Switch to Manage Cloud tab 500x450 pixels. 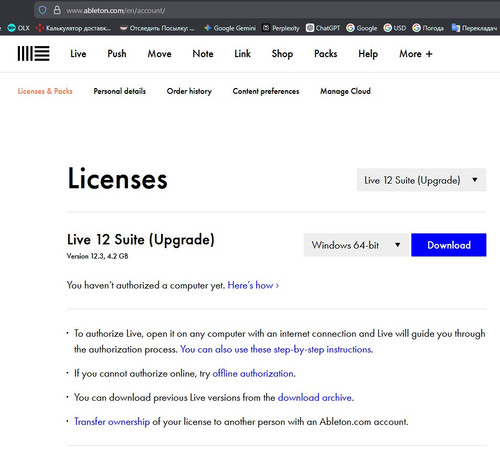[345, 91]
